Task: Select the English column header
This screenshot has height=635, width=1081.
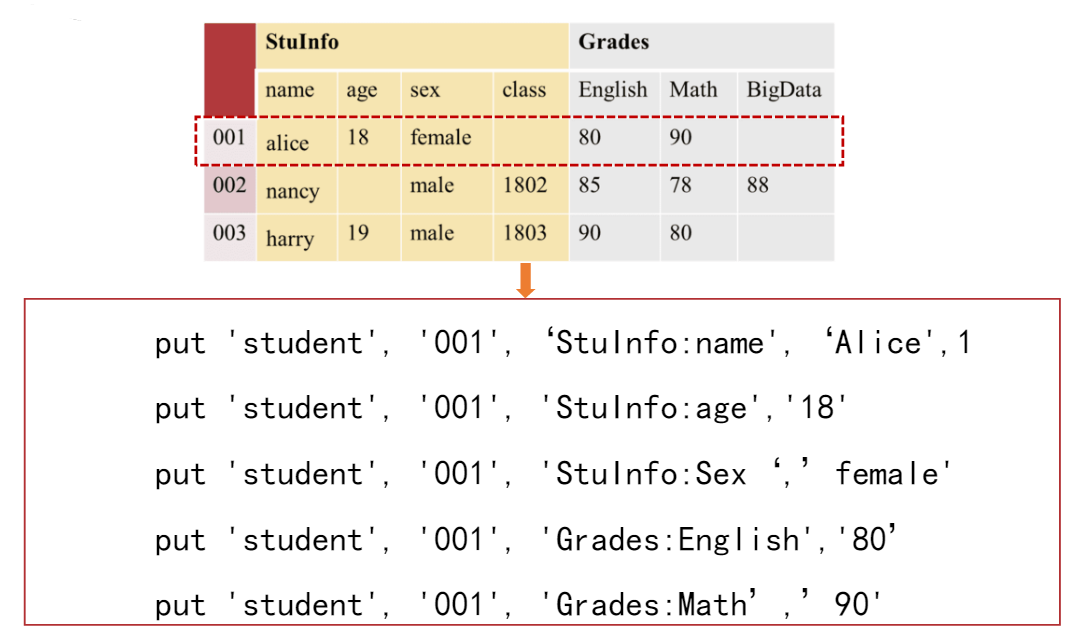Action: (614, 92)
